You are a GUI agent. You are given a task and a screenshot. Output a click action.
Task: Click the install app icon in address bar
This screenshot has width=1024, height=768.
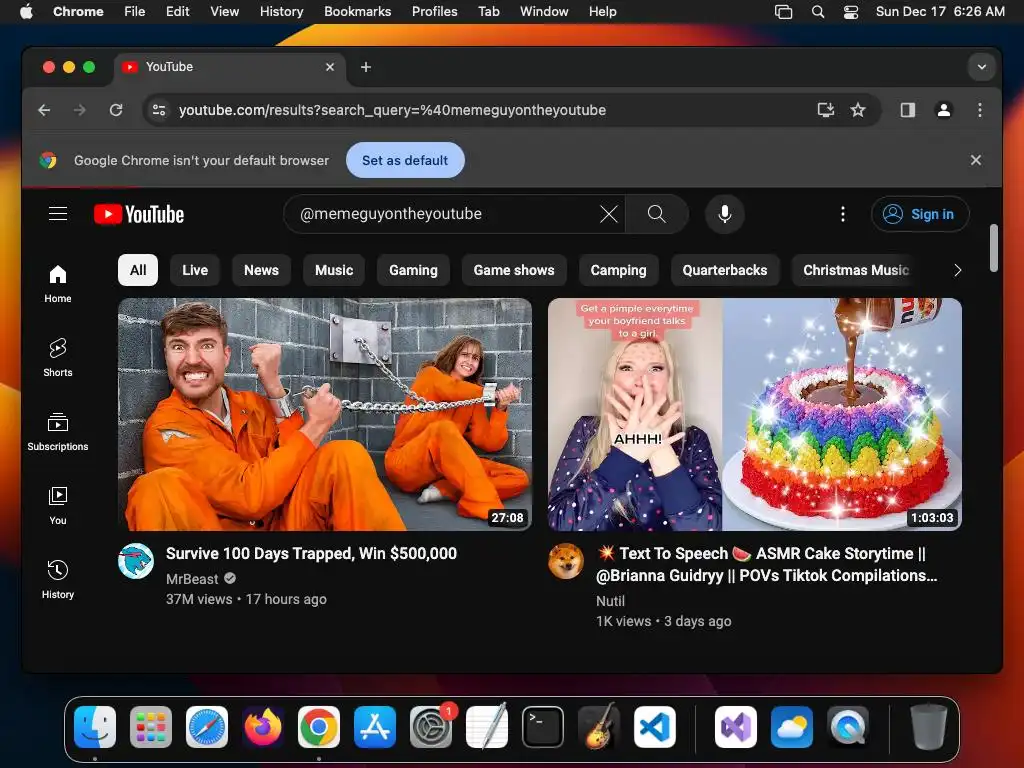click(x=825, y=110)
